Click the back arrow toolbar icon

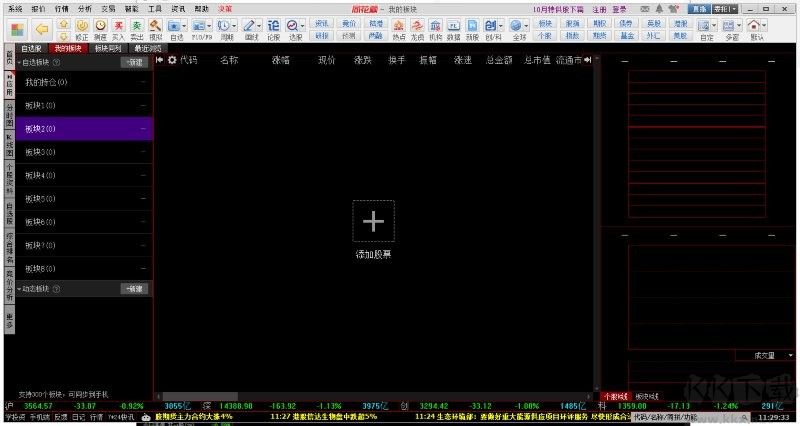[x=42, y=28]
